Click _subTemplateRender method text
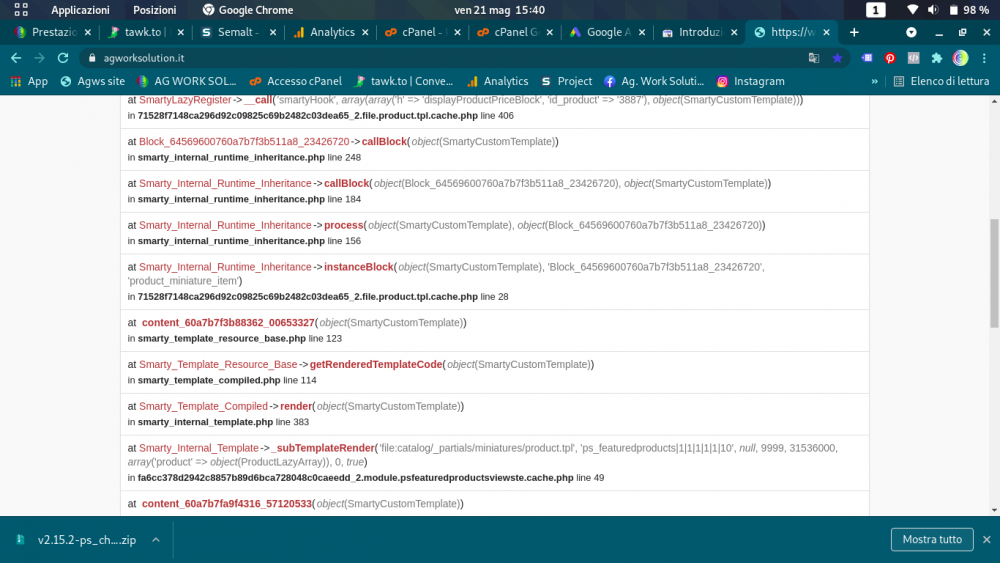1000x563 pixels. (x=323, y=448)
